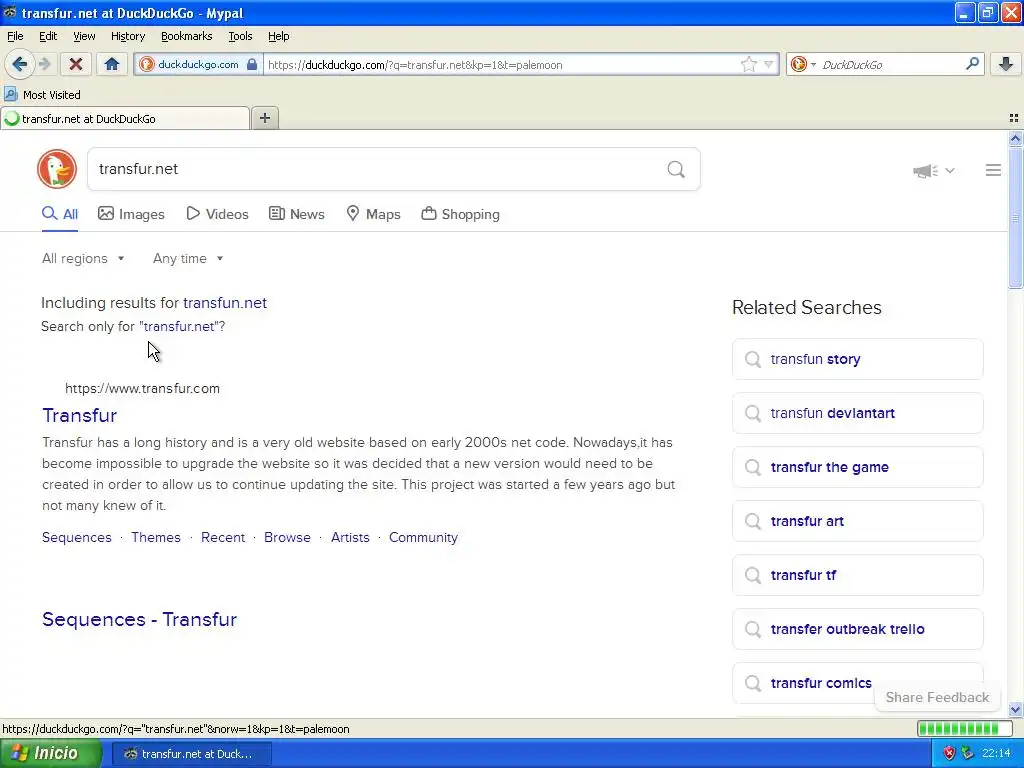Open the View menu

[84, 36]
